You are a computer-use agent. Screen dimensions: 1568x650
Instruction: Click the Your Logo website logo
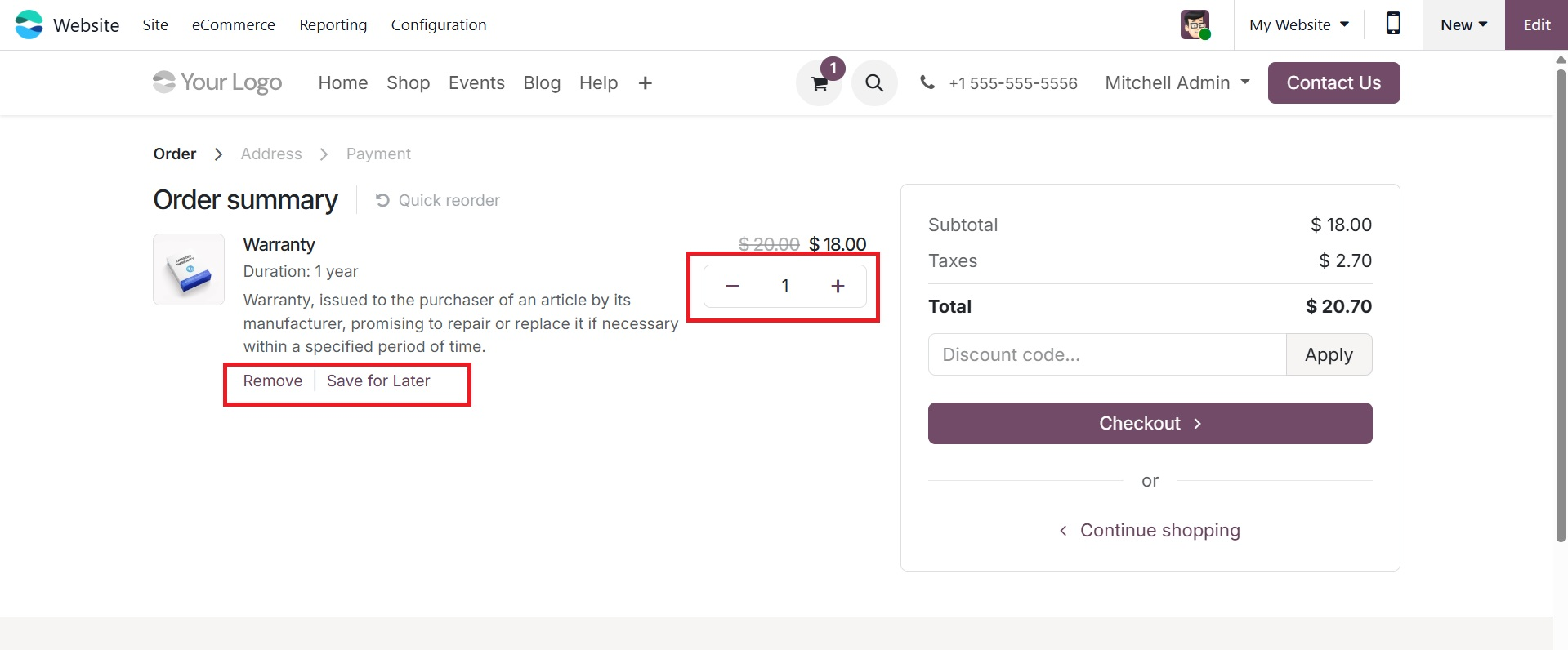point(217,82)
